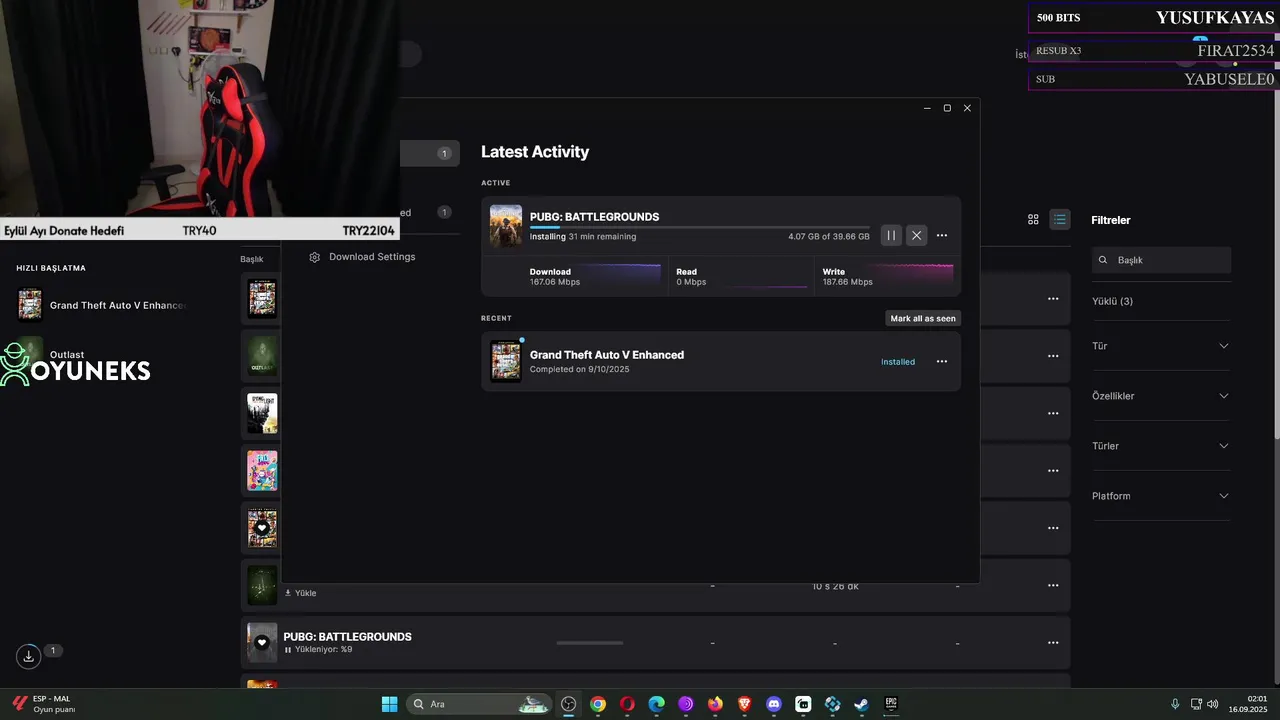Image resolution: width=1280 pixels, height=720 pixels.
Task: Open more options for Grand Theft Auto V Enhanced activity
Action: (x=942, y=361)
